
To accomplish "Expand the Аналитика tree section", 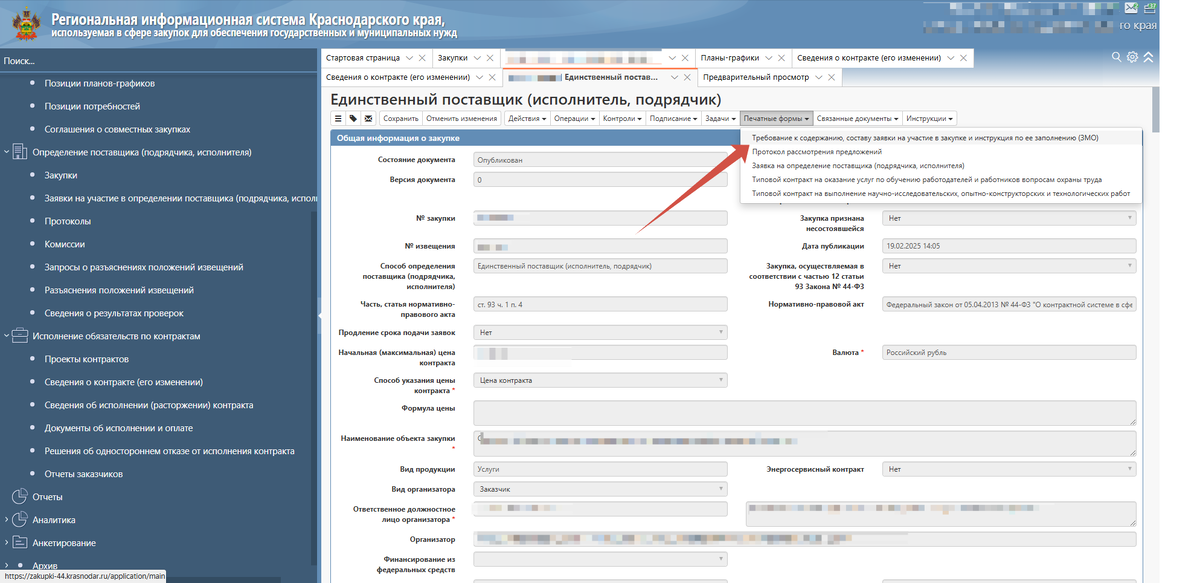I will point(7,519).
